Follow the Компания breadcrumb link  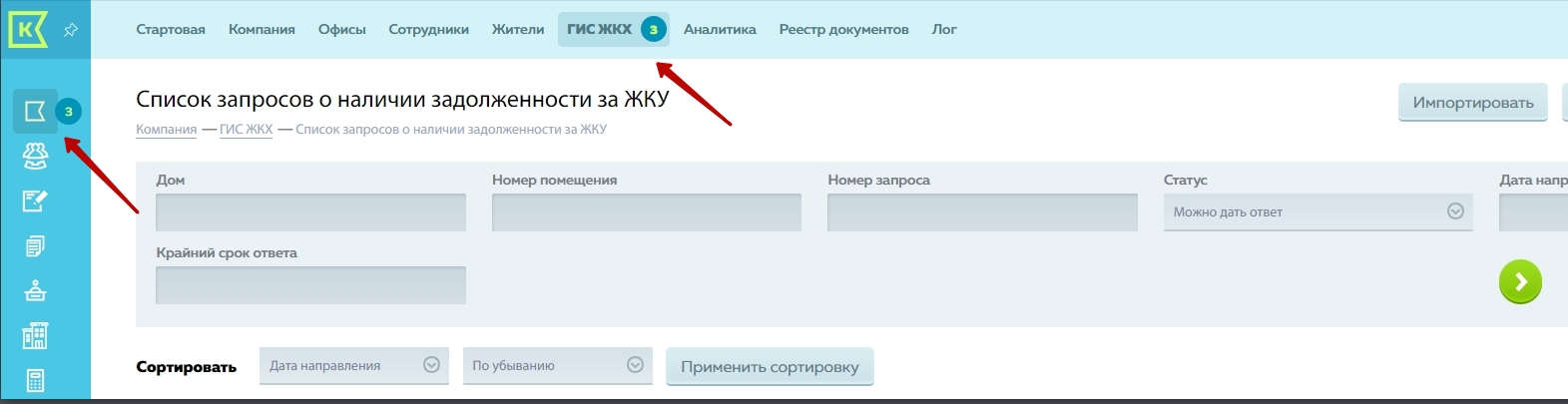pos(166,130)
